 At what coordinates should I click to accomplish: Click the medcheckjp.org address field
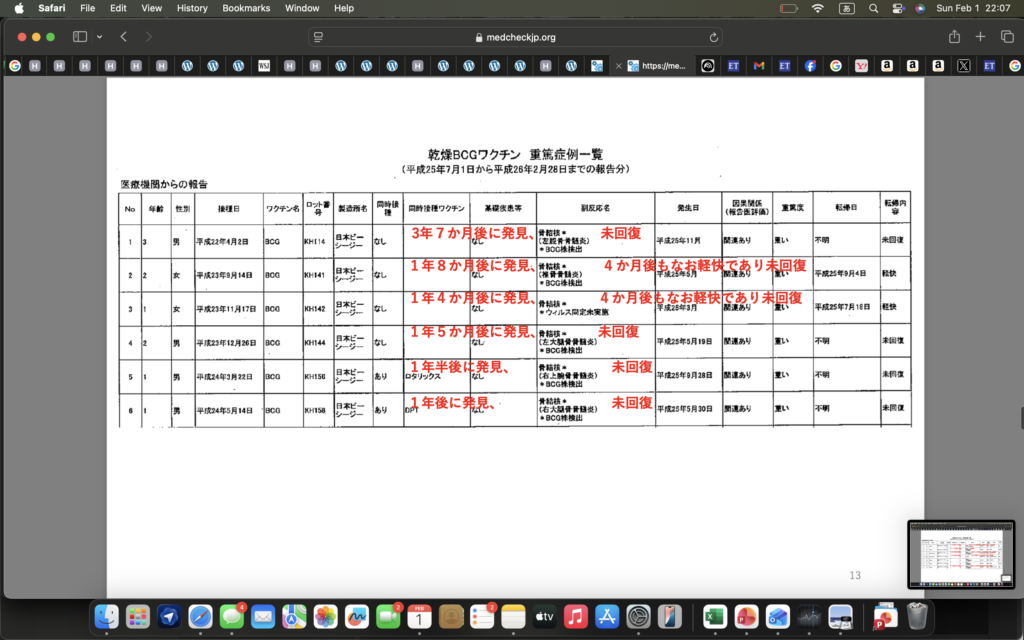pyautogui.click(x=515, y=37)
